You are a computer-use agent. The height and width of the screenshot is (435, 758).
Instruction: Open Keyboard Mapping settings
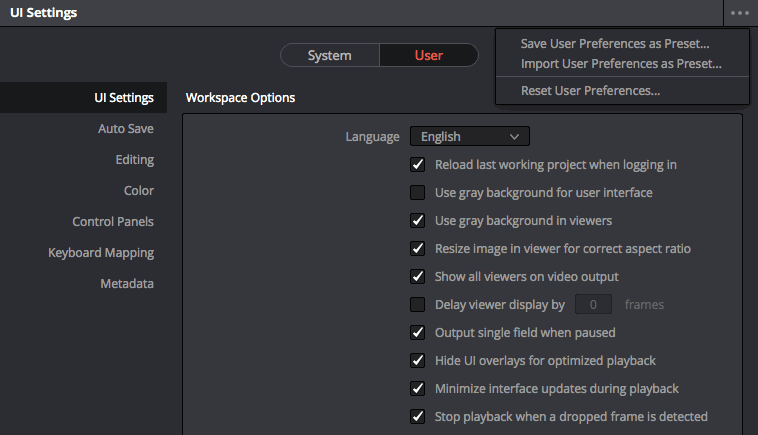101,253
